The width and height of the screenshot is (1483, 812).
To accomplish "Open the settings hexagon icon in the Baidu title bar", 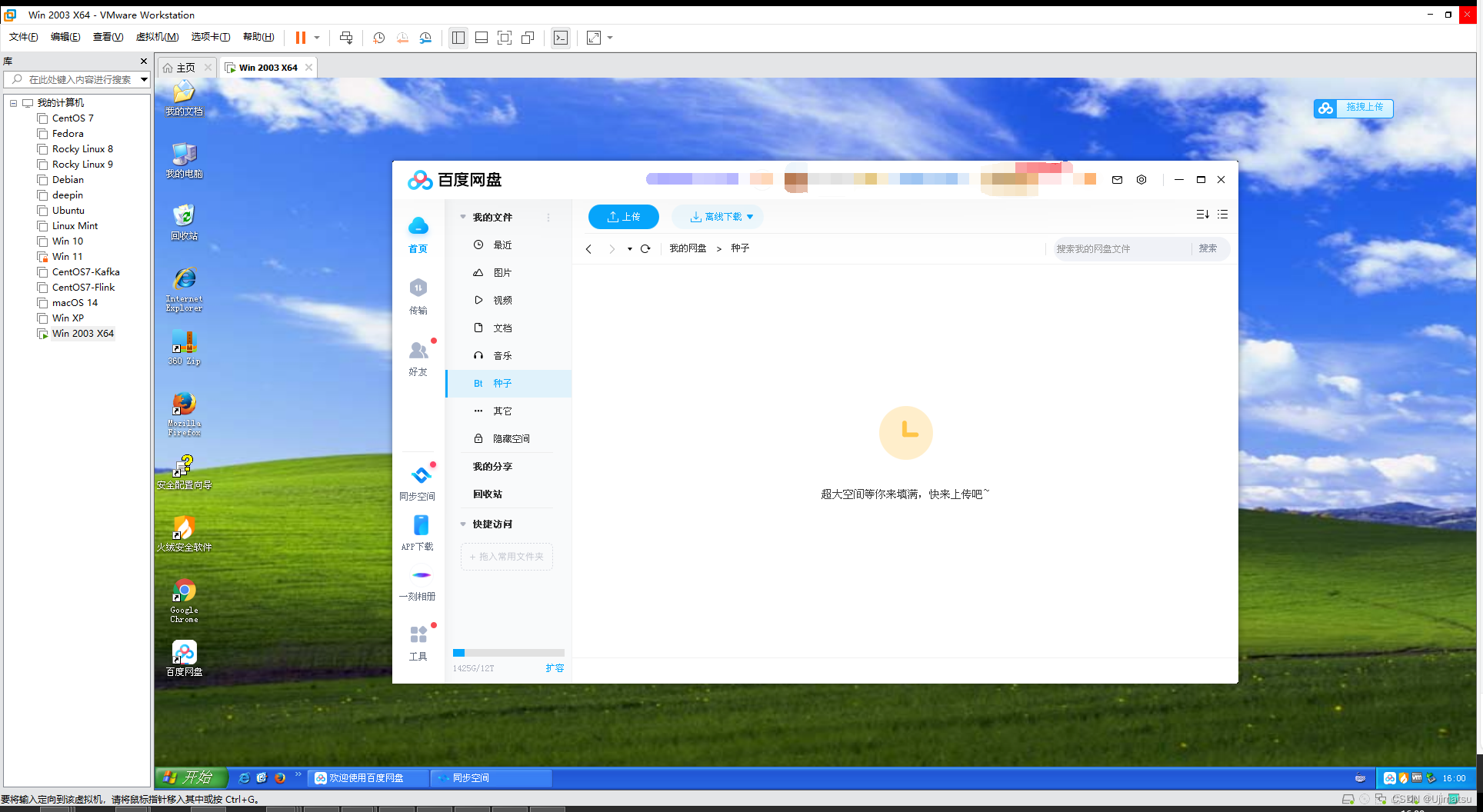I will click(1141, 179).
